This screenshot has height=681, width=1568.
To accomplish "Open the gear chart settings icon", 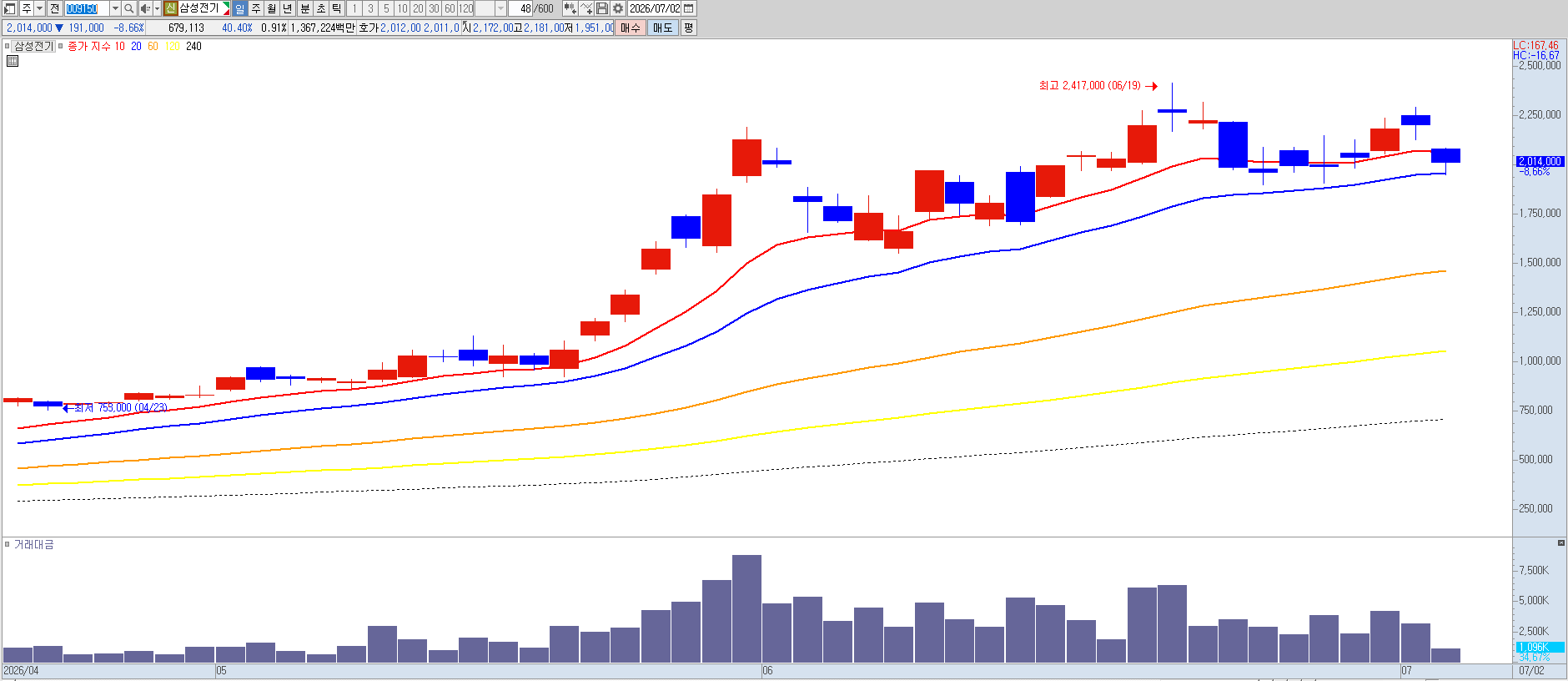I will pyautogui.click(x=618, y=8).
